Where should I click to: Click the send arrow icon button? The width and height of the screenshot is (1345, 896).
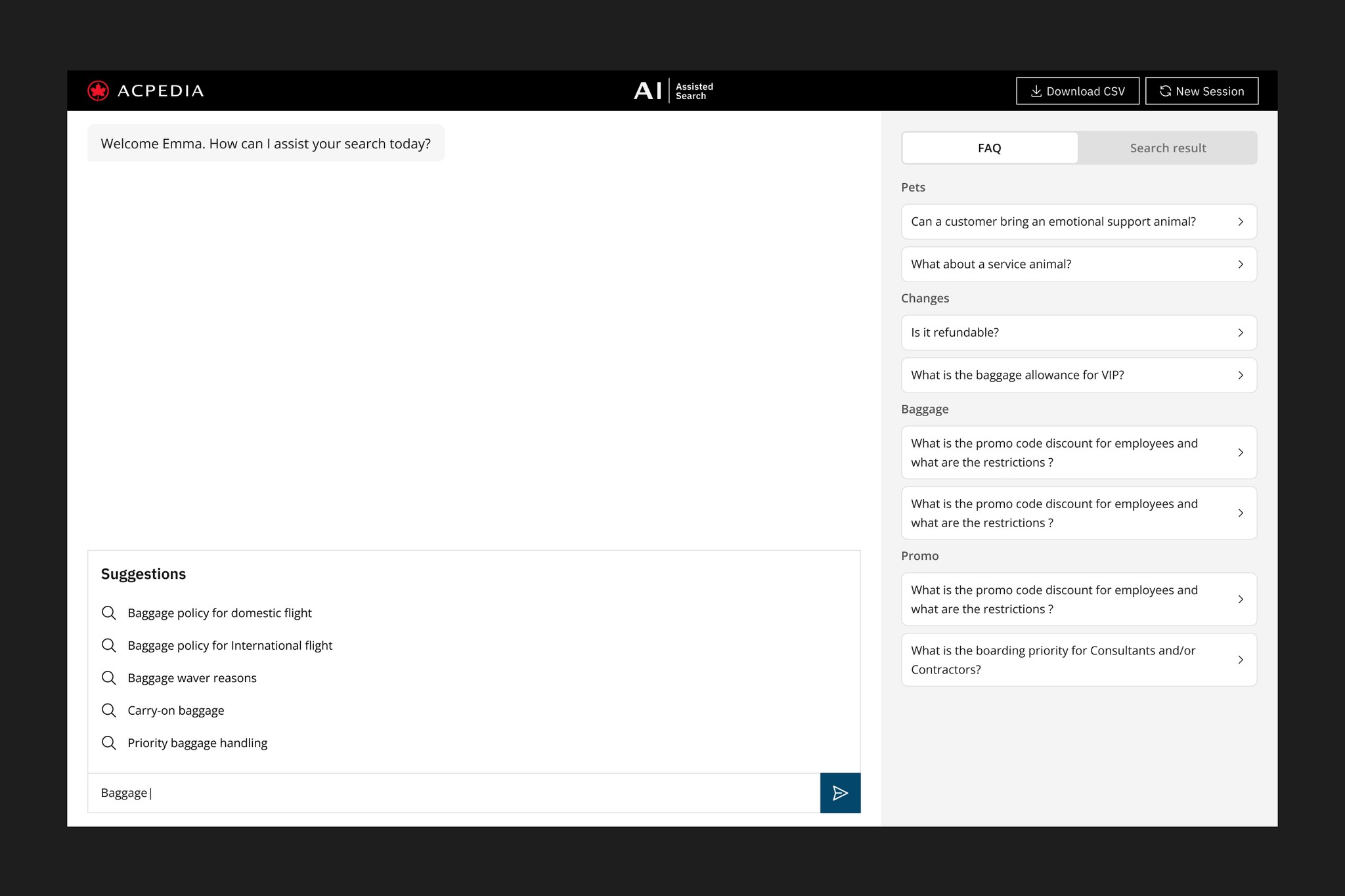(x=840, y=793)
